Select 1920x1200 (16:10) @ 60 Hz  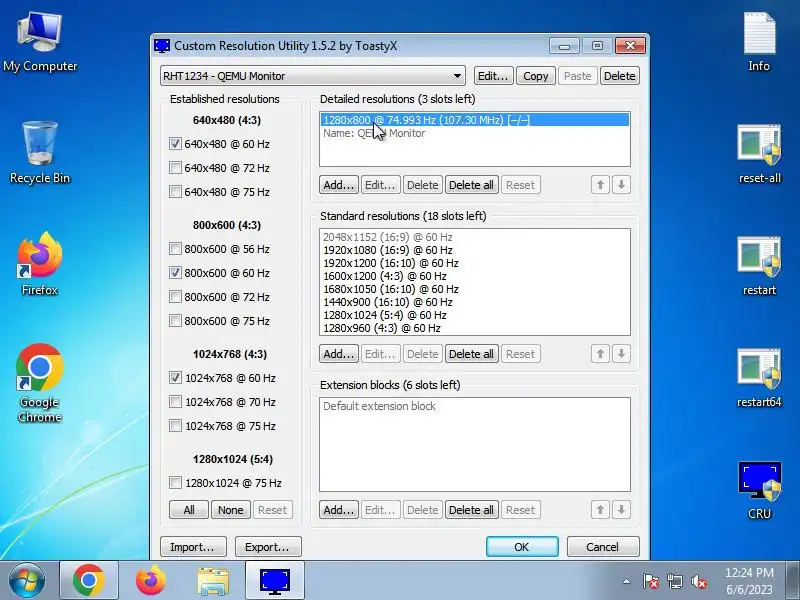coord(474,263)
